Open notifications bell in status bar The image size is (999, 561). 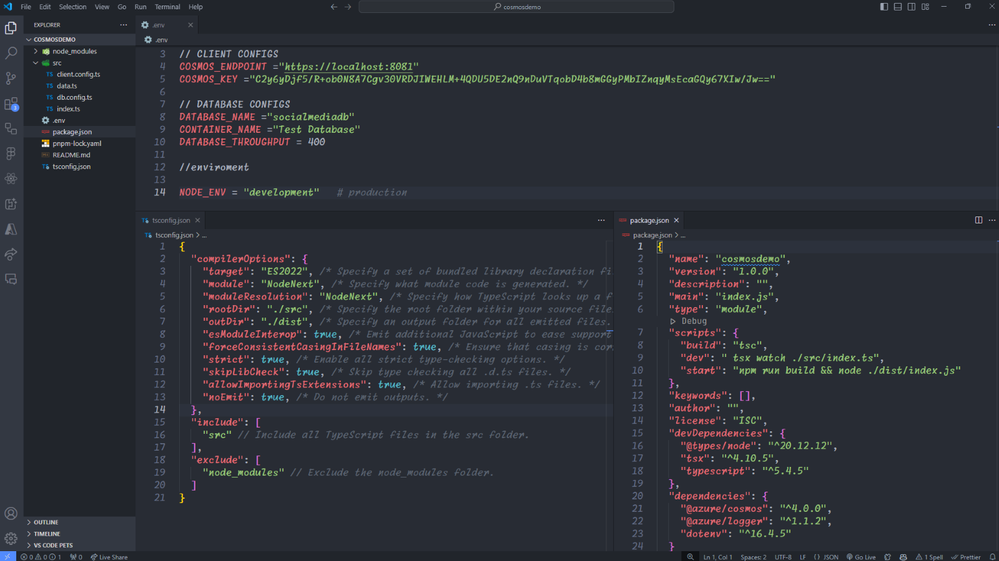993,557
